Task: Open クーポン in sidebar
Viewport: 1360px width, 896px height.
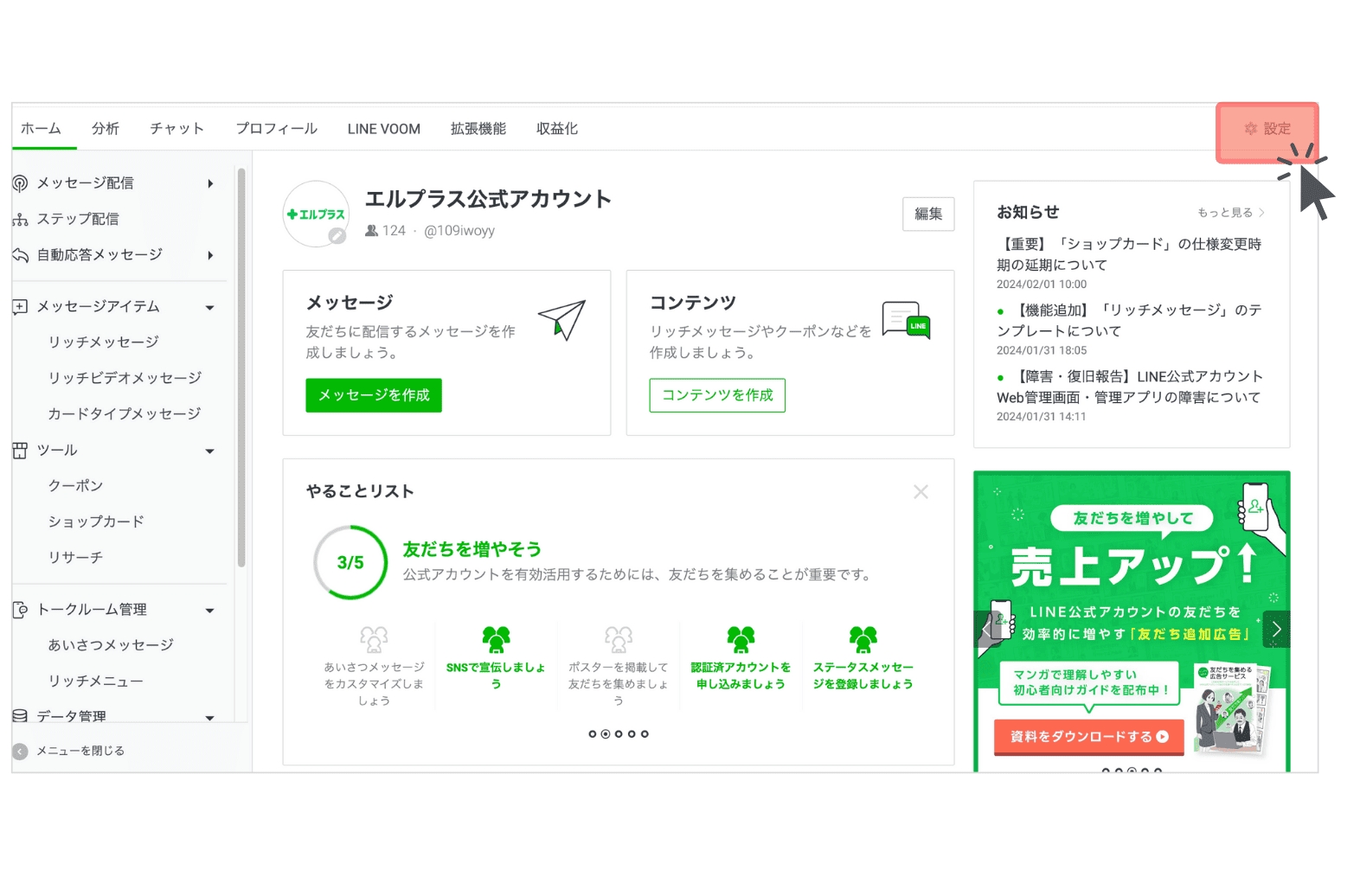Action: click(x=75, y=486)
